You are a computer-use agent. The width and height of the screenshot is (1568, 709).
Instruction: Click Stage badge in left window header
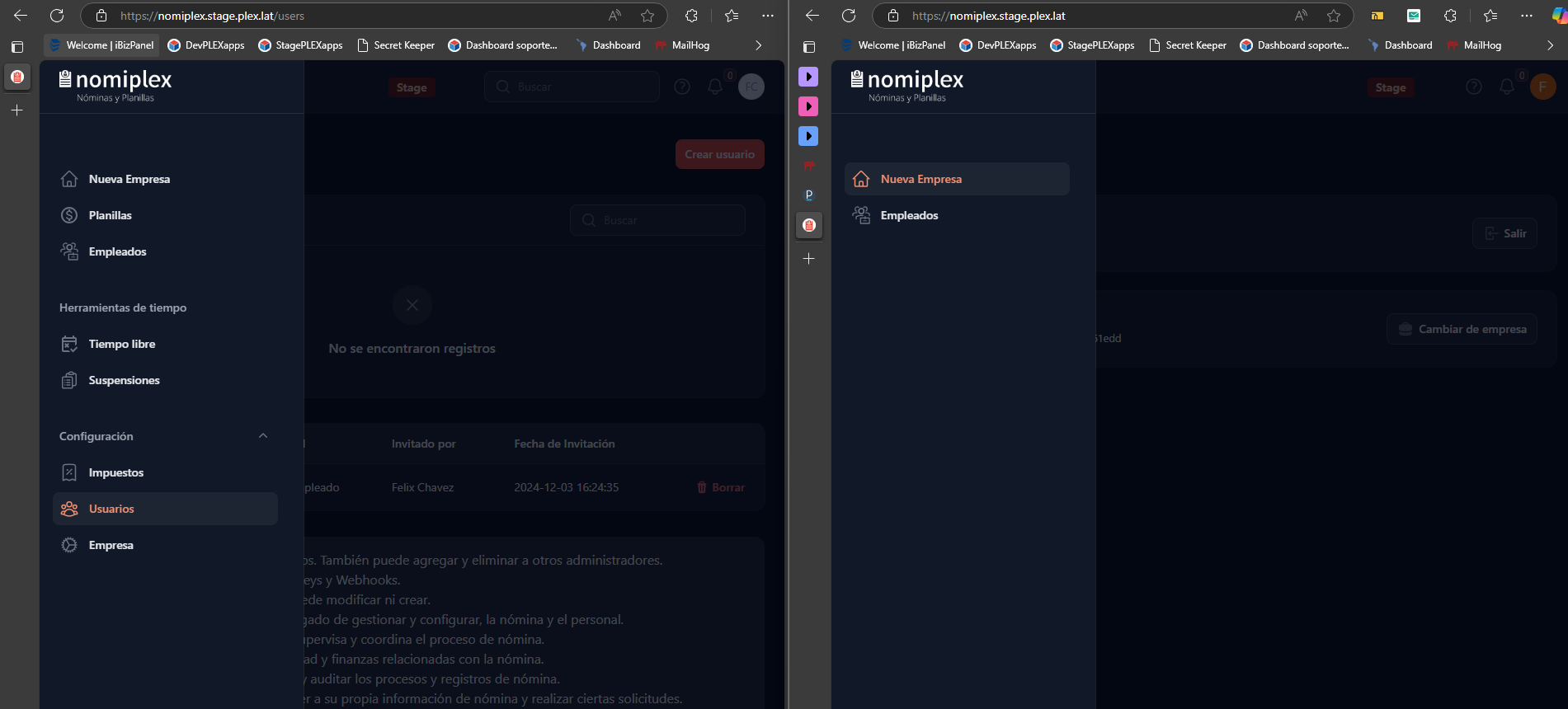(x=412, y=87)
